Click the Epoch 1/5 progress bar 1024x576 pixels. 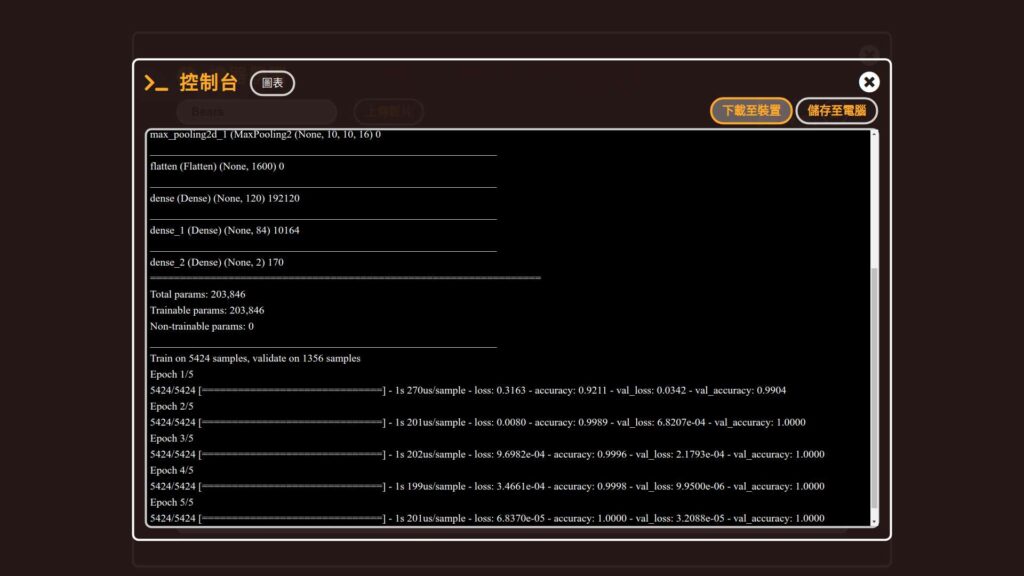(292, 390)
